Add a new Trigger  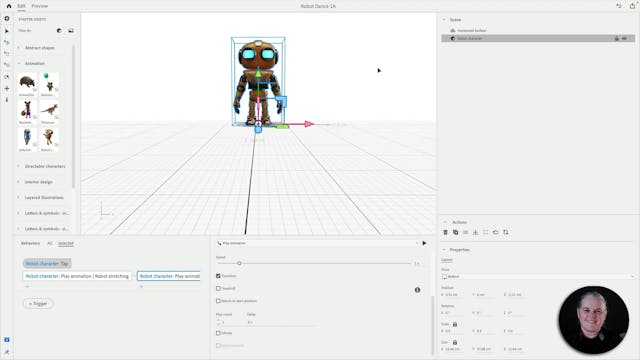tap(38, 304)
